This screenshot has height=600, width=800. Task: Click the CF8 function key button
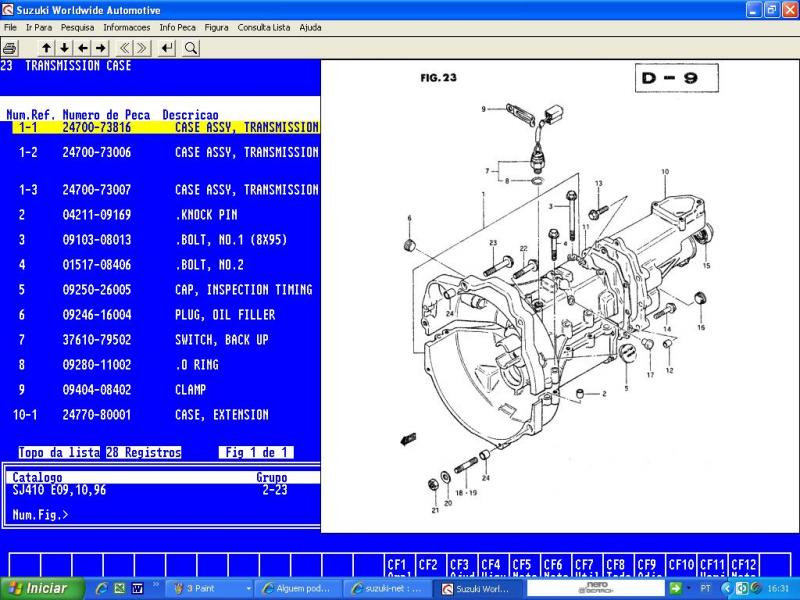pos(618,565)
